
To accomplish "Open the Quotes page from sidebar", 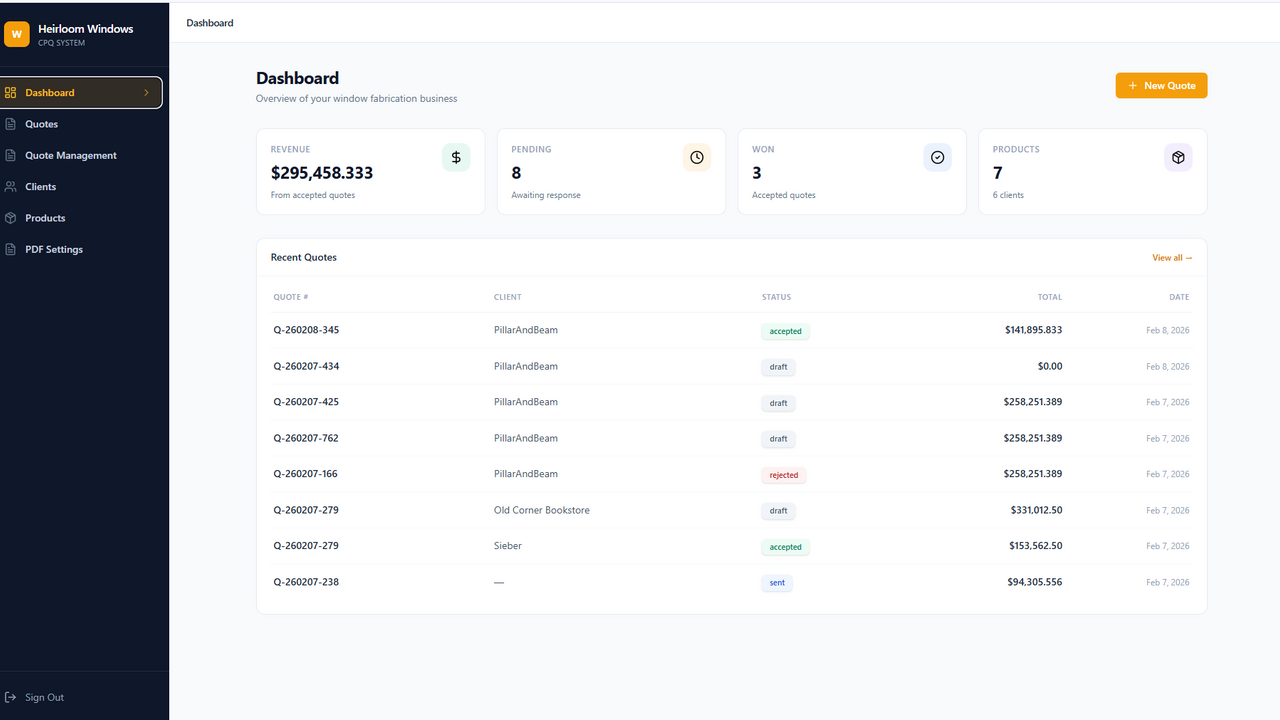I will (x=81, y=124).
